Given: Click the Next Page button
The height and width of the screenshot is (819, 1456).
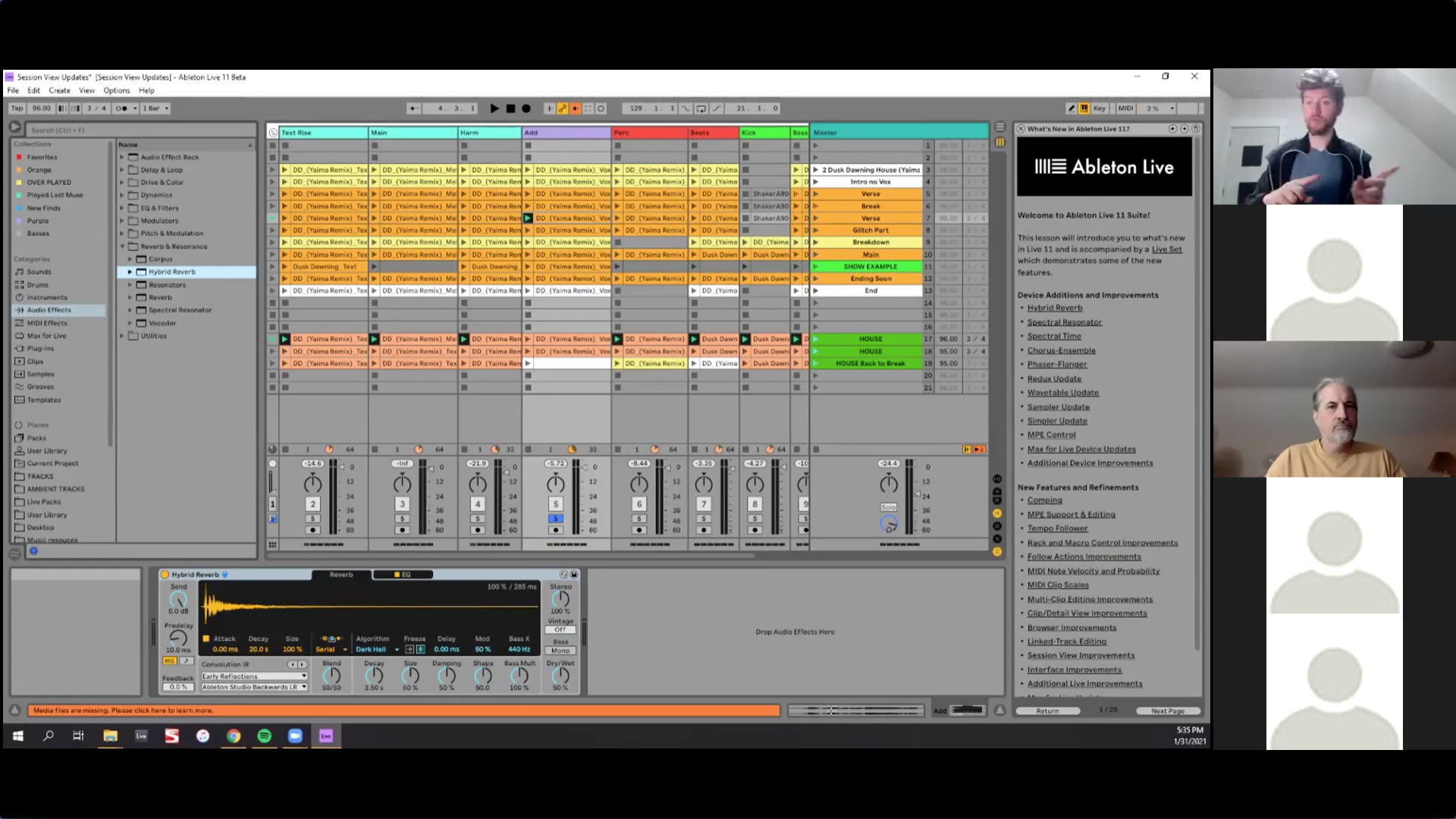Looking at the screenshot, I should [x=1167, y=711].
